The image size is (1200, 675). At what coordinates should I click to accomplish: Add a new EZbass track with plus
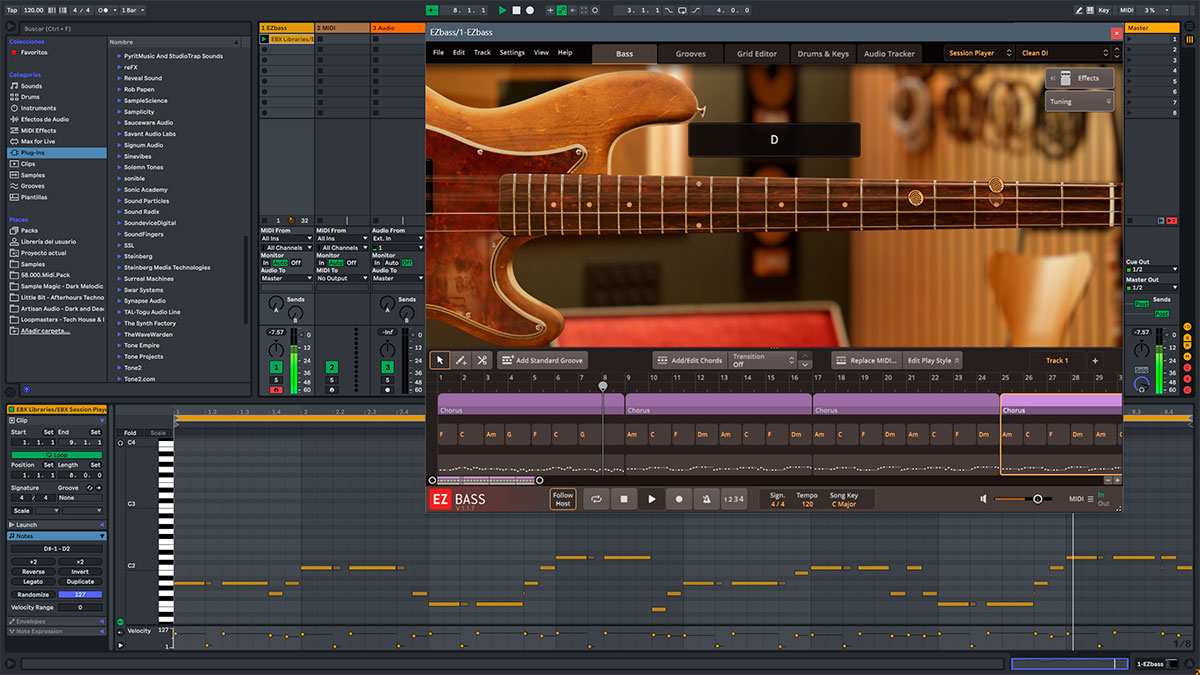click(1095, 361)
